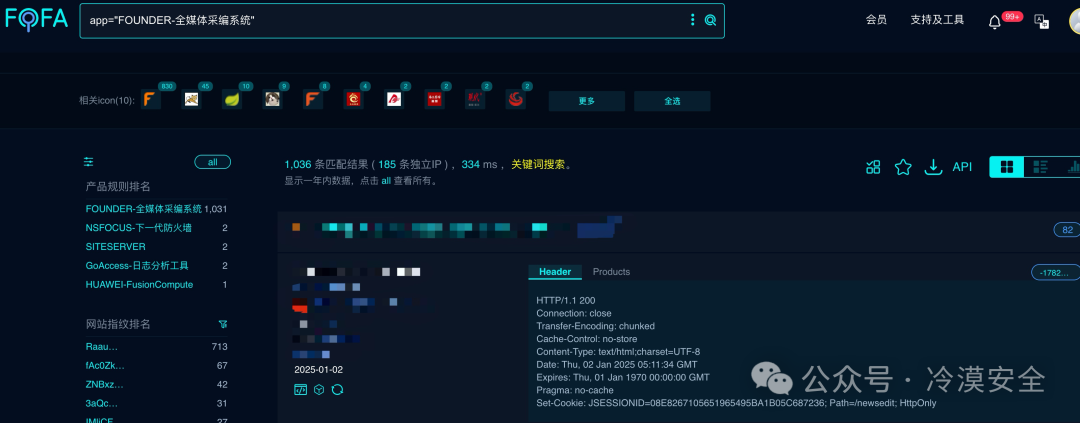
Task: Click the all pill in sidebar
Action: (x=212, y=163)
